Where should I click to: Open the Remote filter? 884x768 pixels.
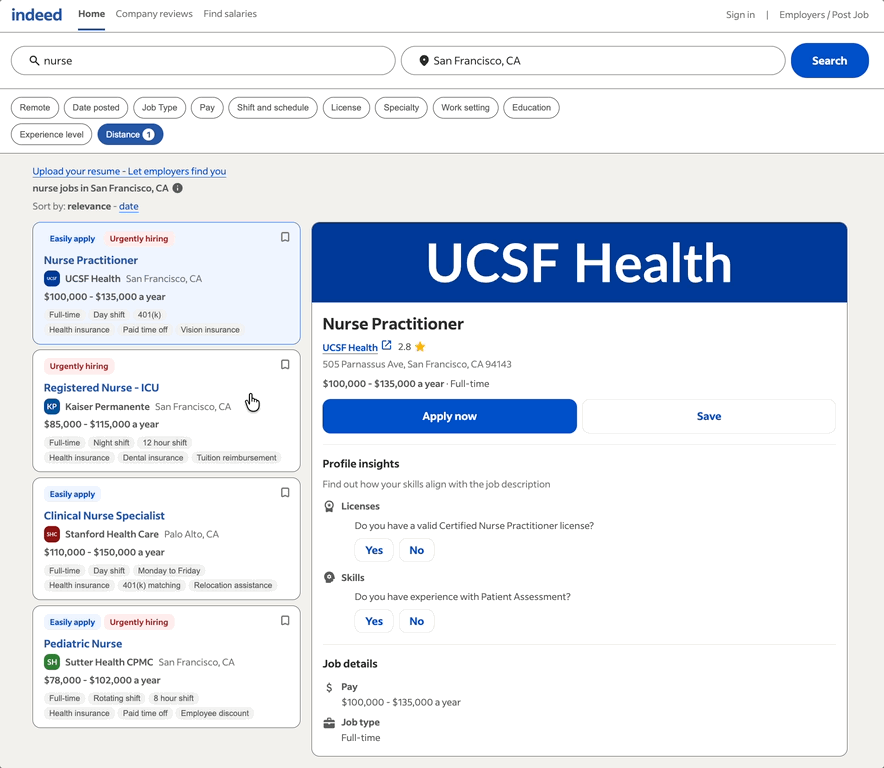click(x=35, y=108)
